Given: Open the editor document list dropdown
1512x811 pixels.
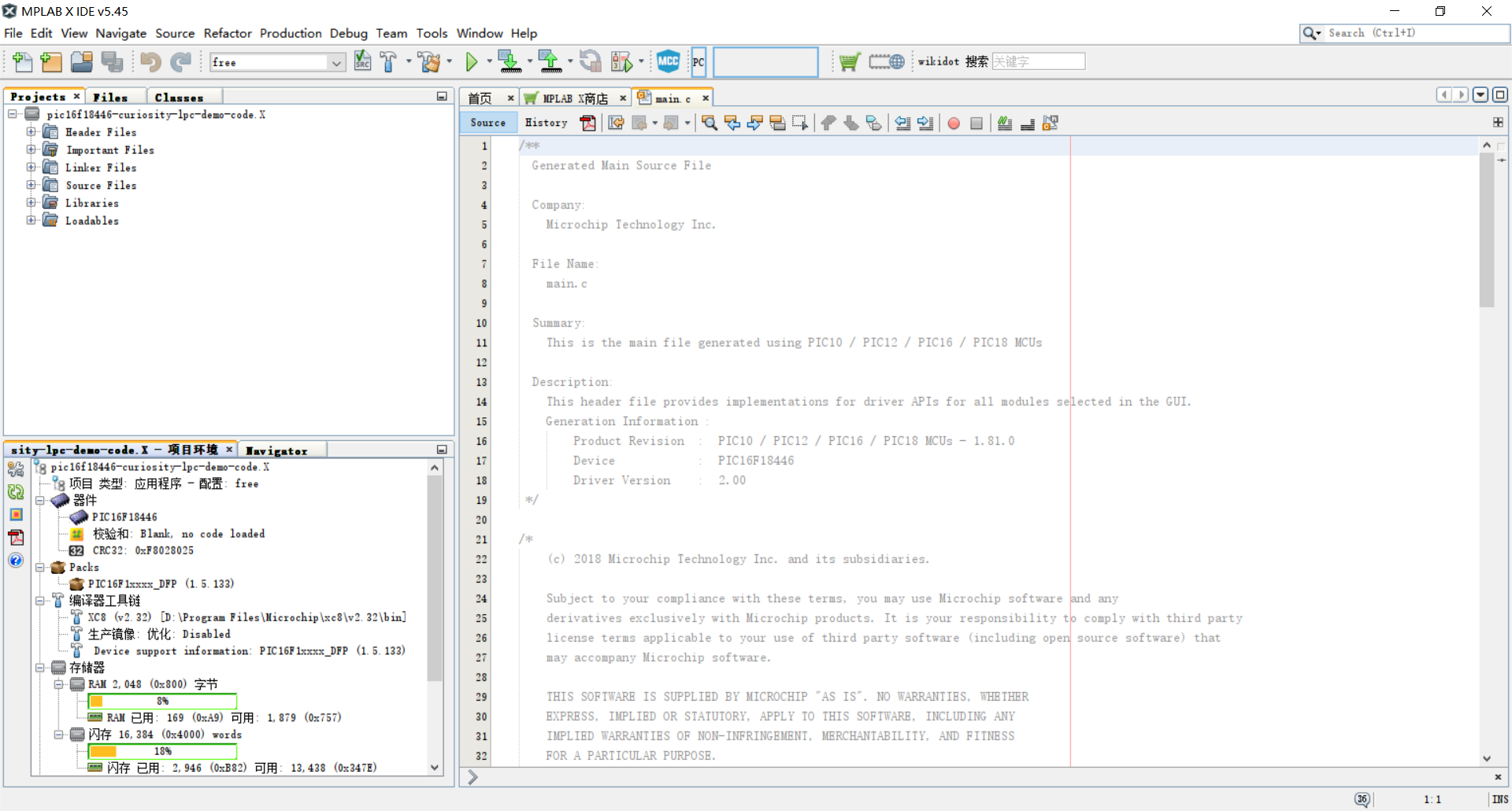Looking at the screenshot, I should click(1480, 94).
